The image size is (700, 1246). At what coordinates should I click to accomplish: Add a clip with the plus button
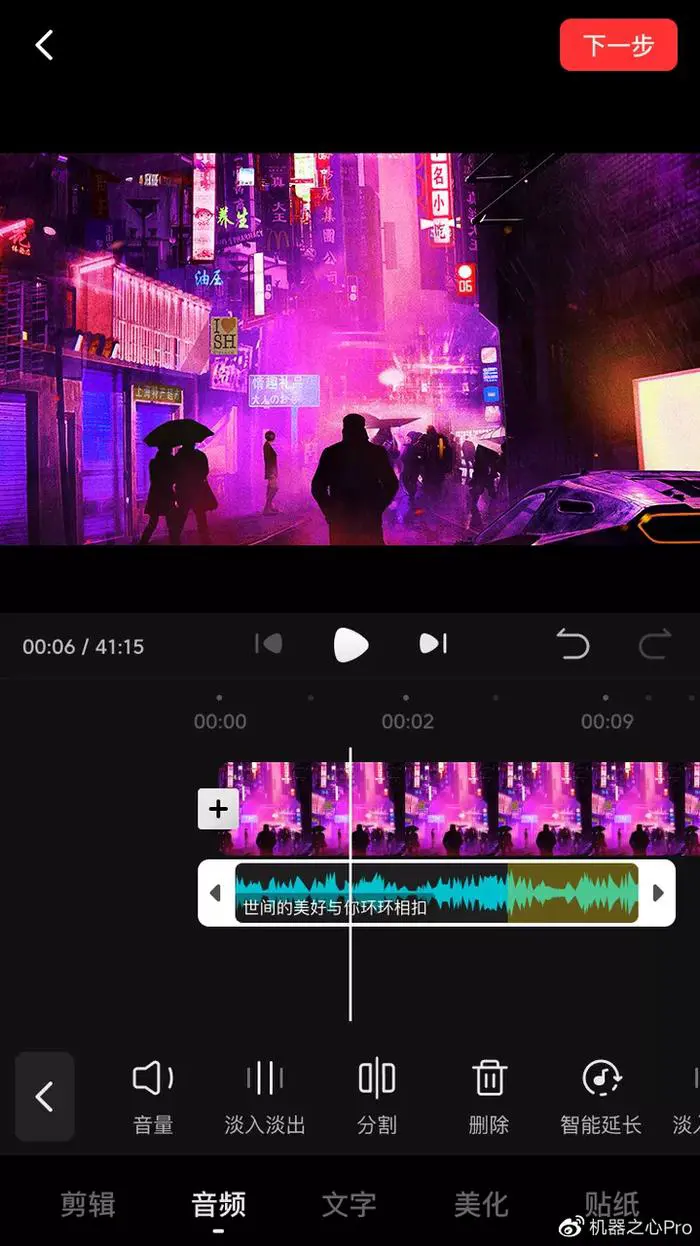tap(218, 809)
